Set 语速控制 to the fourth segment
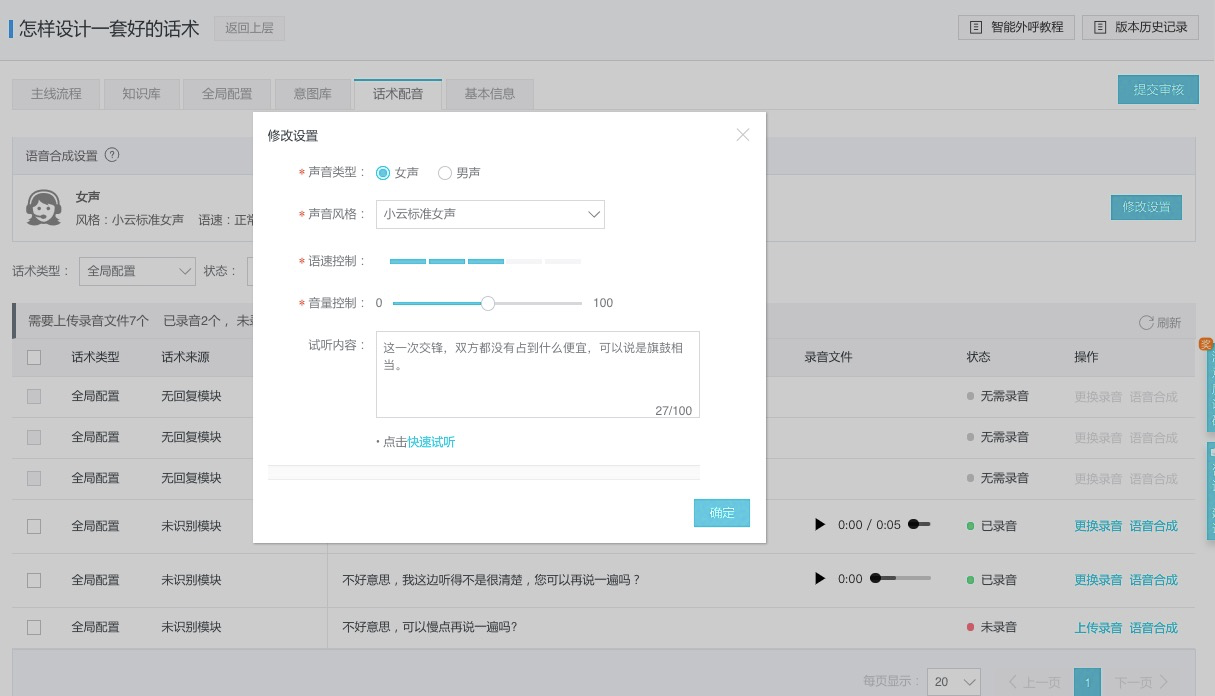 pos(524,261)
